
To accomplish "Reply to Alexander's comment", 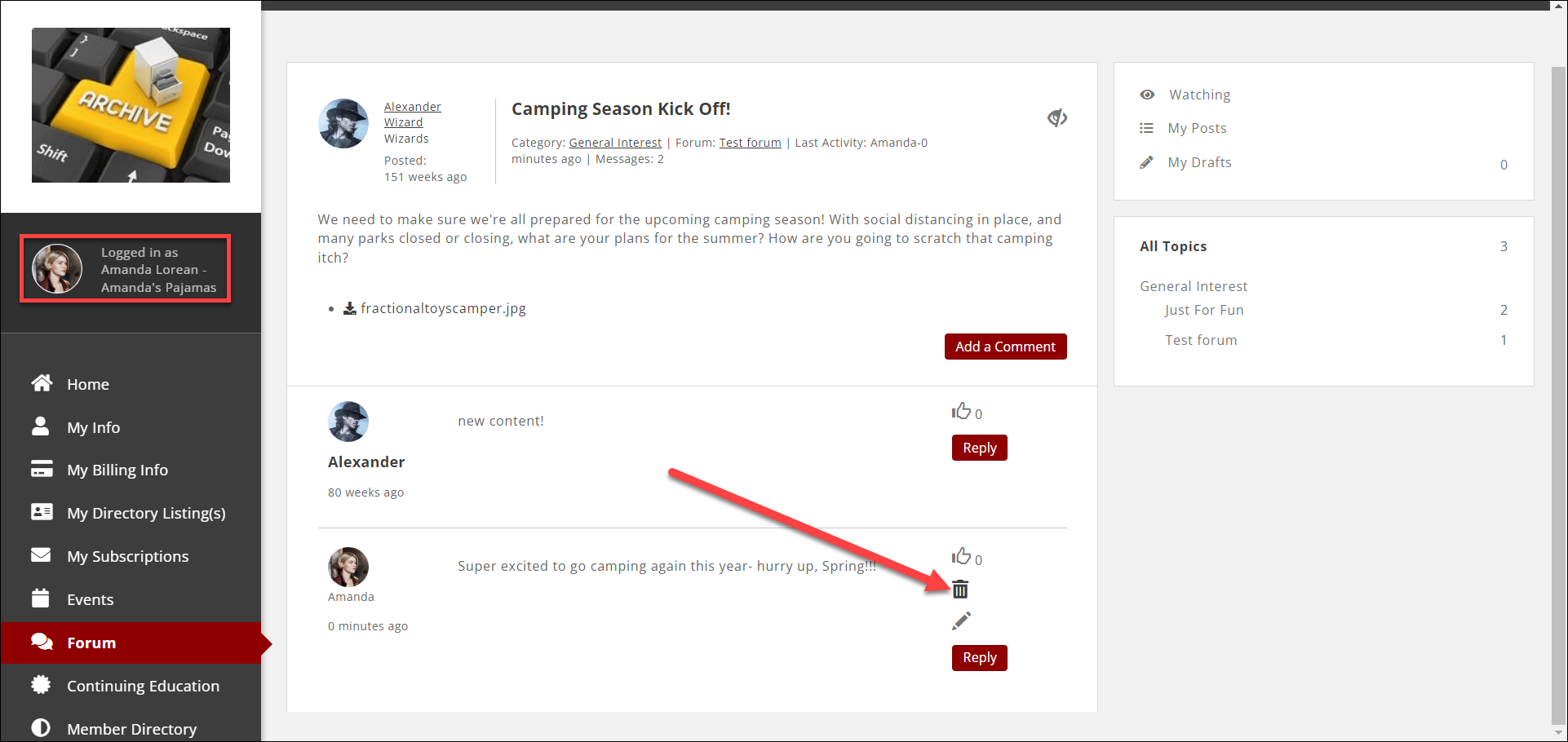I will click(x=979, y=448).
